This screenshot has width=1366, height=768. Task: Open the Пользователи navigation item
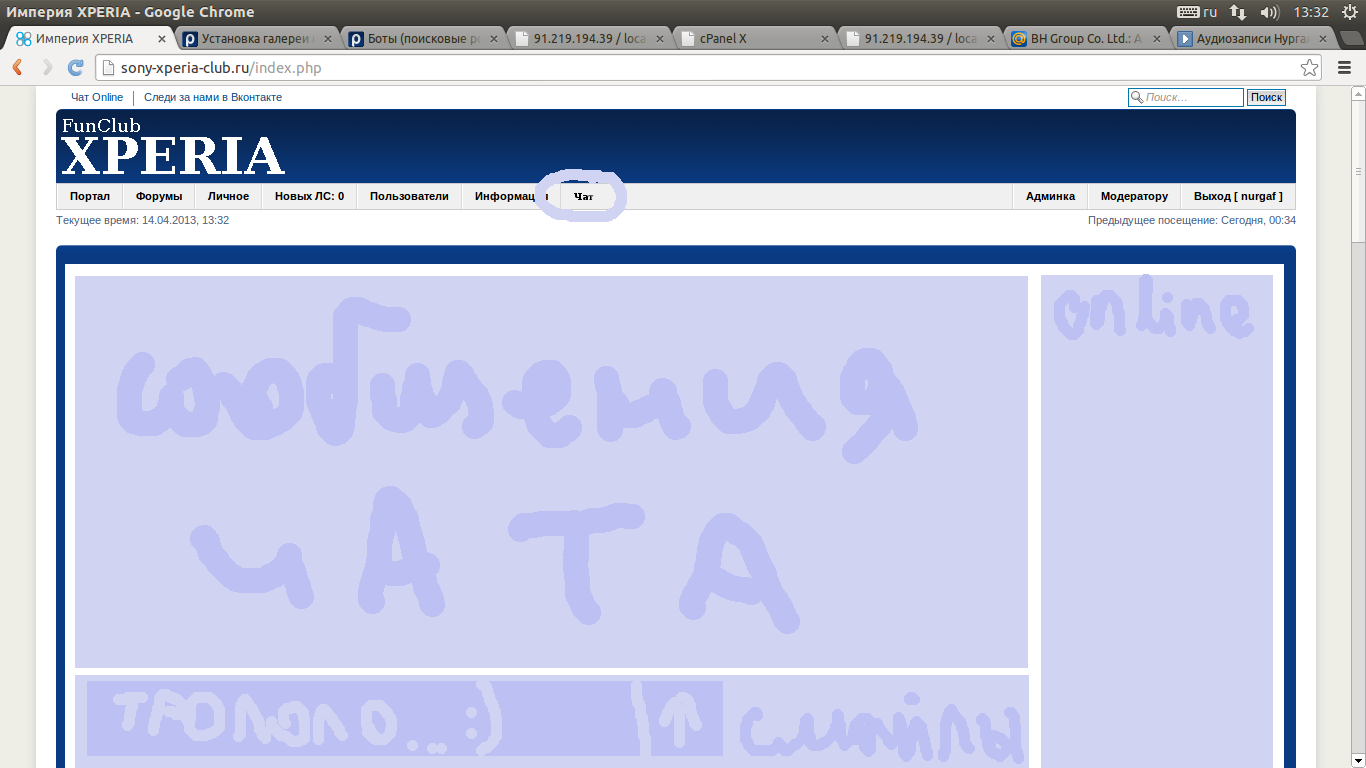[409, 196]
